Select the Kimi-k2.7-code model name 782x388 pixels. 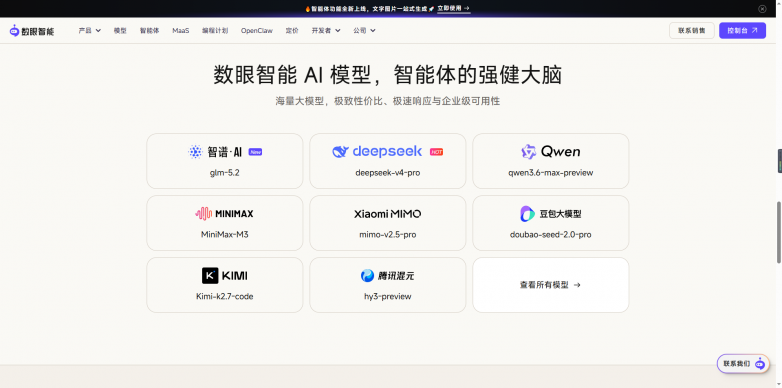coord(224,296)
